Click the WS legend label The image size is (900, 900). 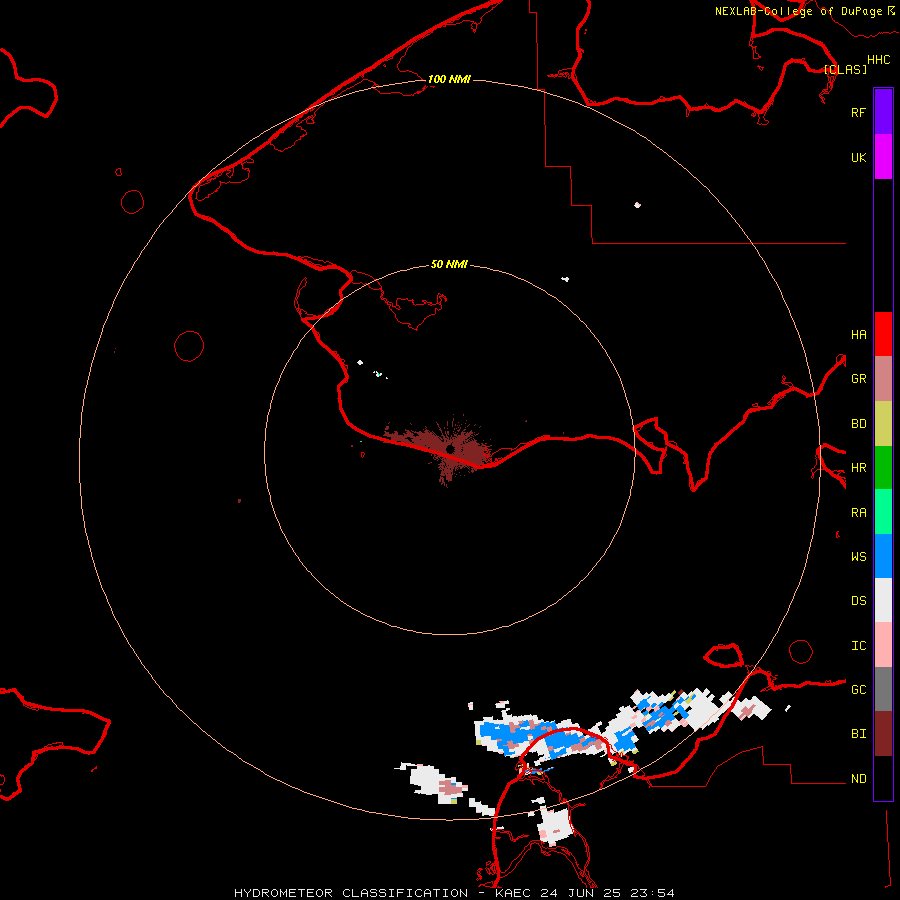pos(858,556)
